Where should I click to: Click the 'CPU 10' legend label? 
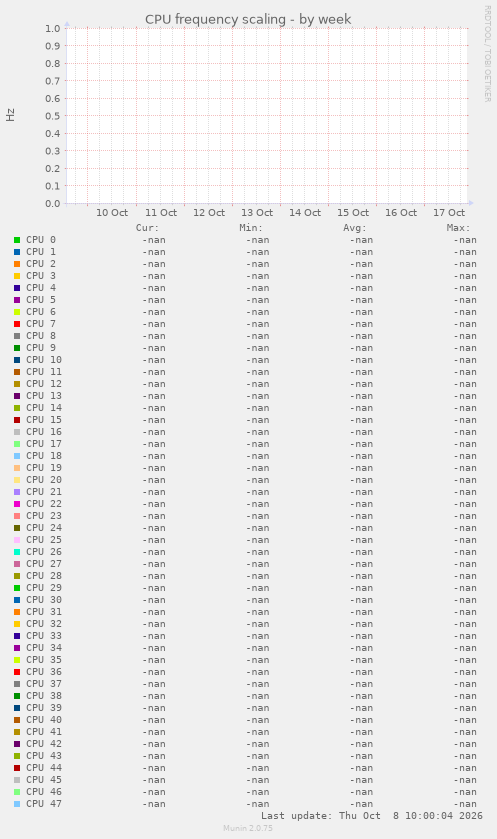coord(44,360)
